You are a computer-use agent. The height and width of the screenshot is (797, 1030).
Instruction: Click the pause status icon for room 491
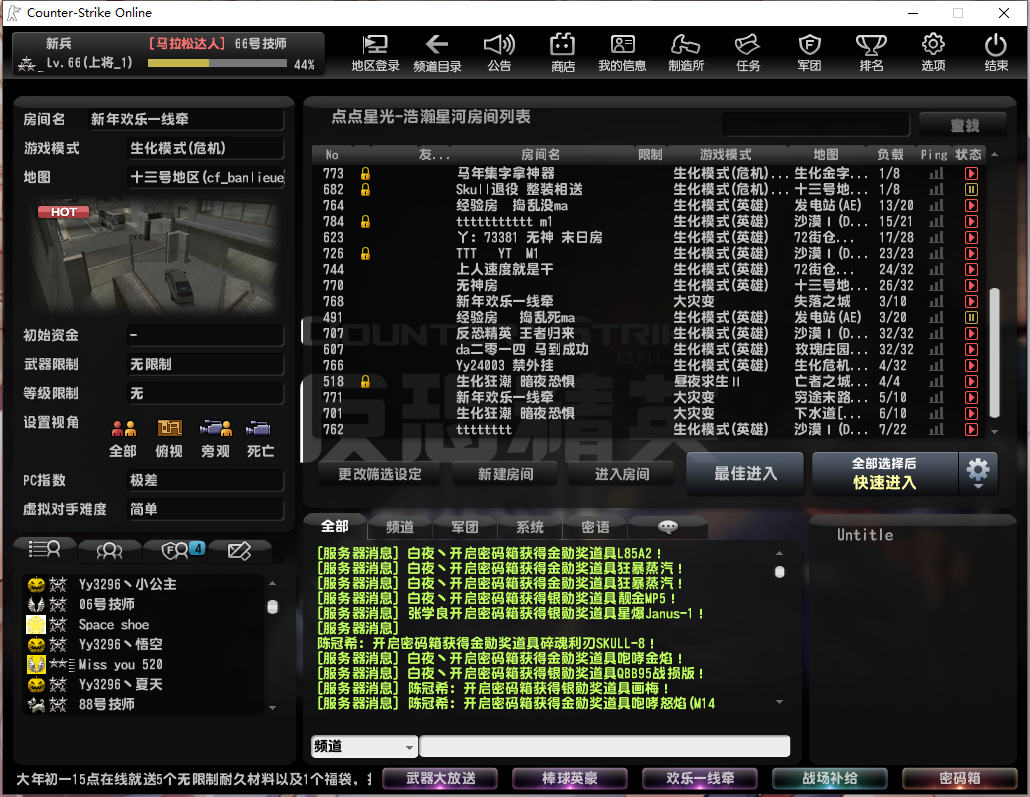click(x=971, y=317)
